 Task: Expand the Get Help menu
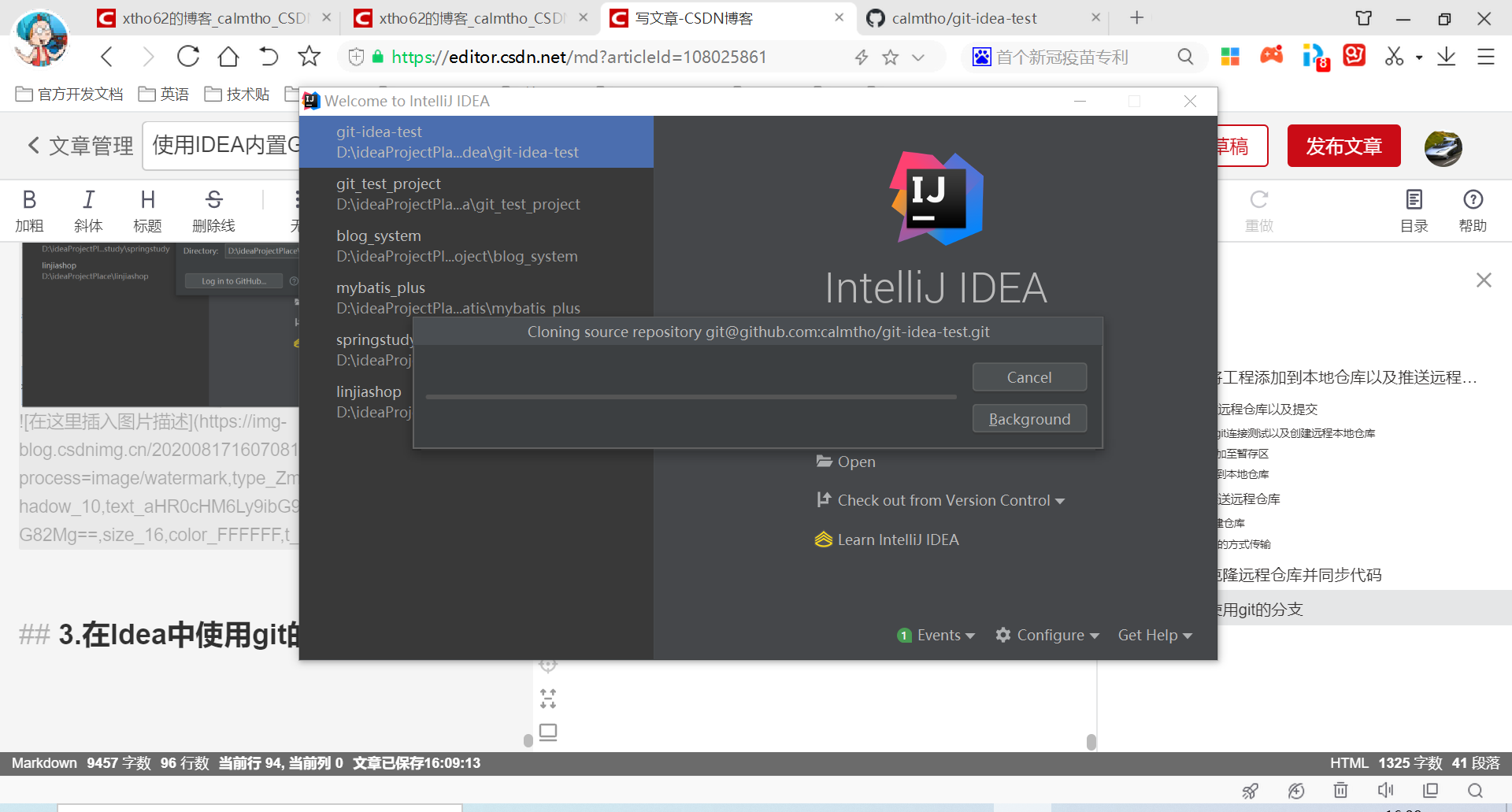[1154, 635]
